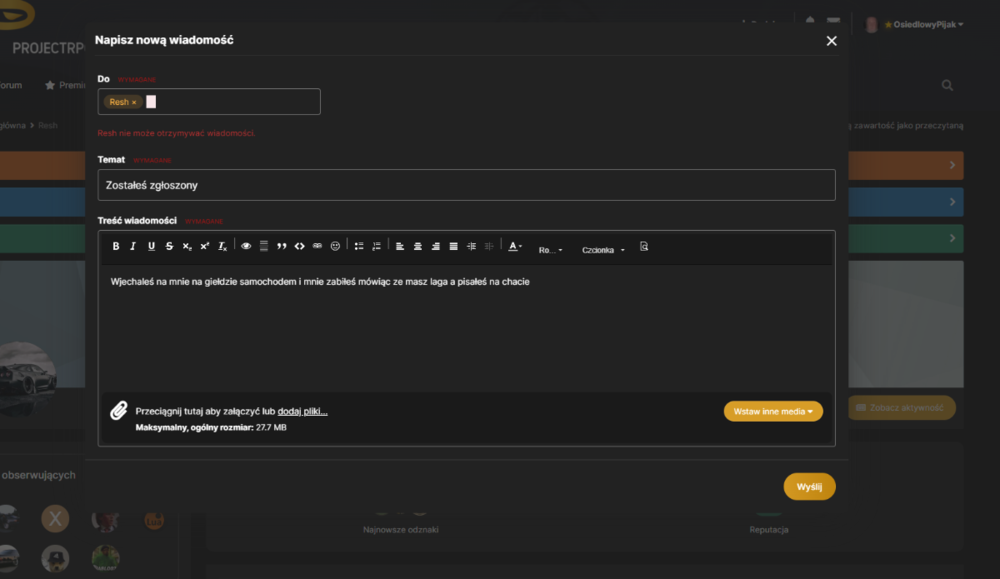Preview the message

[643, 246]
